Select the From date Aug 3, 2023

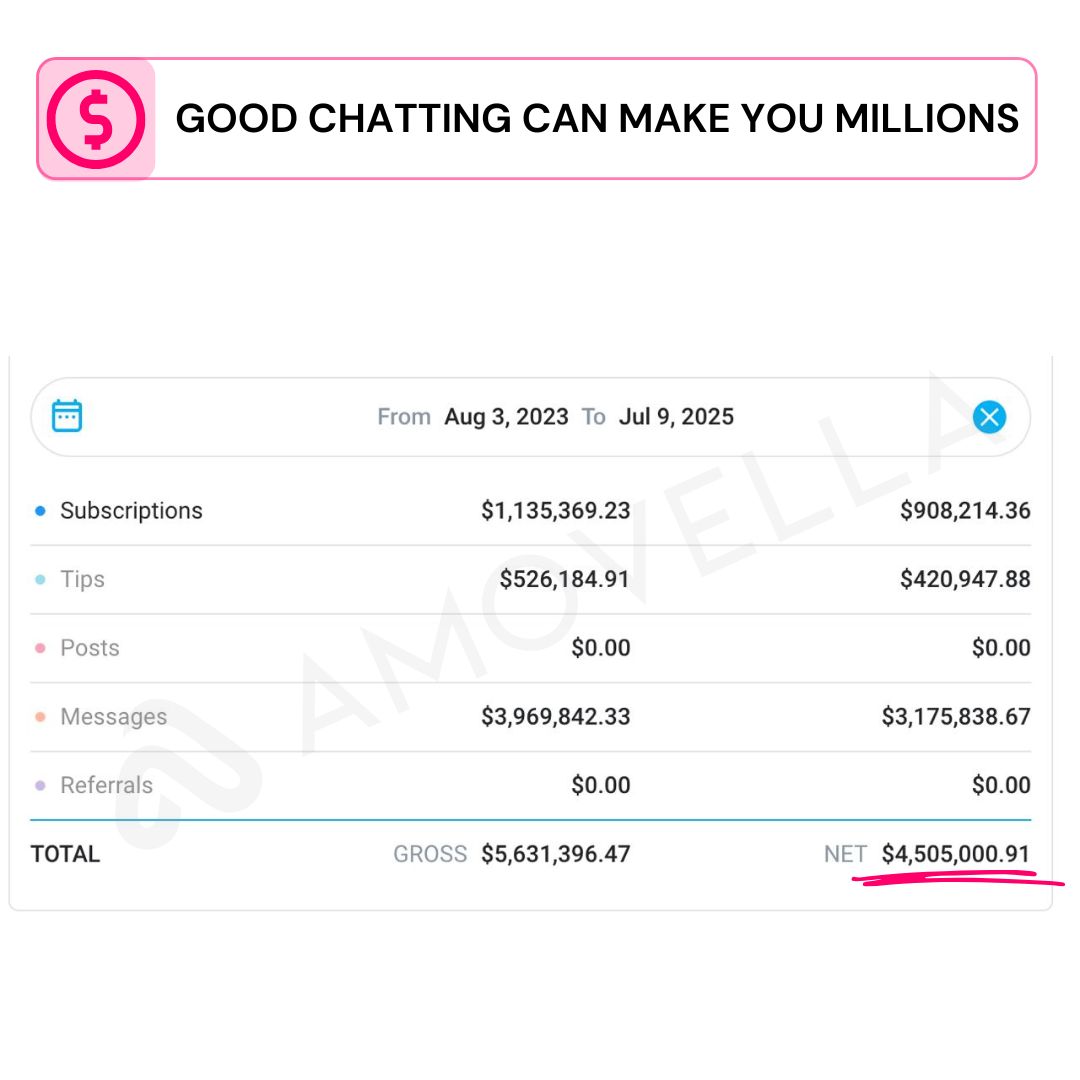[x=506, y=417]
